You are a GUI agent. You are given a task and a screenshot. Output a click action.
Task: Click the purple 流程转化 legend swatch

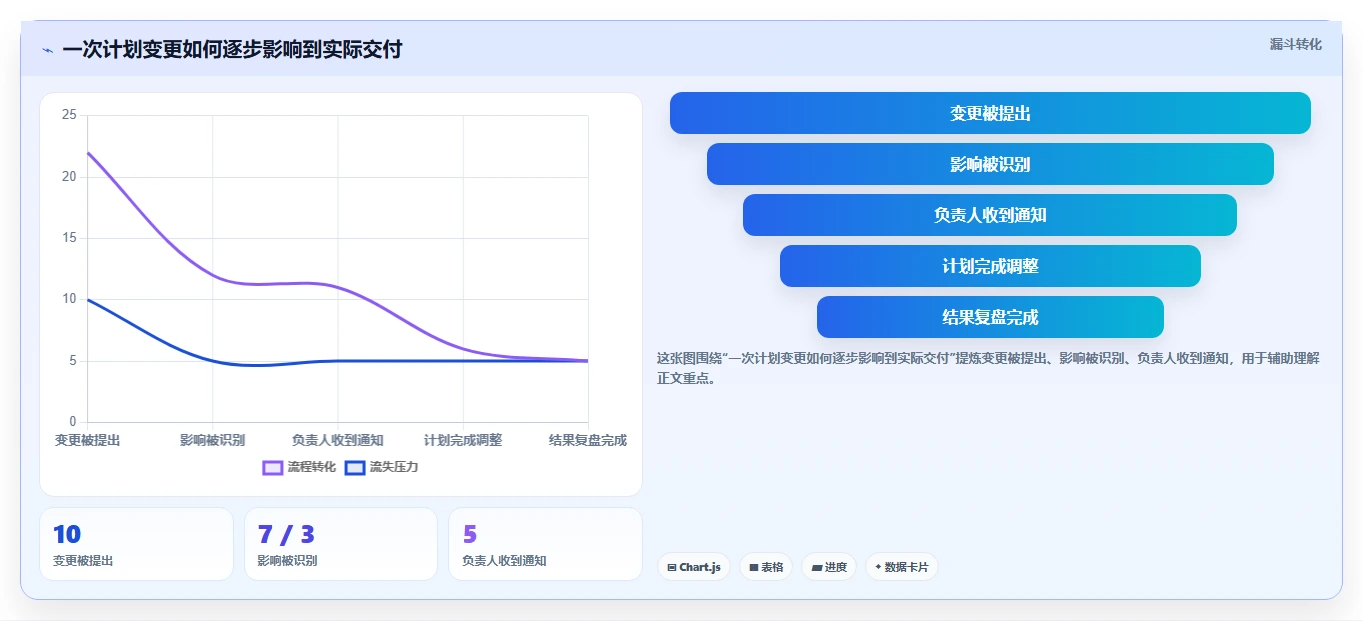point(273,468)
